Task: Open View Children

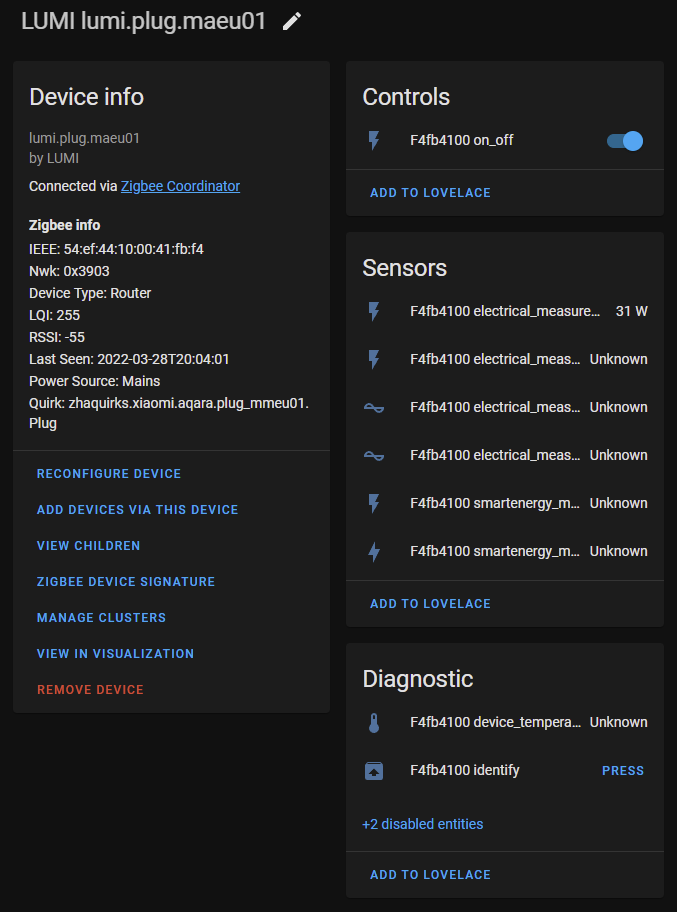Action: tap(88, 546)
